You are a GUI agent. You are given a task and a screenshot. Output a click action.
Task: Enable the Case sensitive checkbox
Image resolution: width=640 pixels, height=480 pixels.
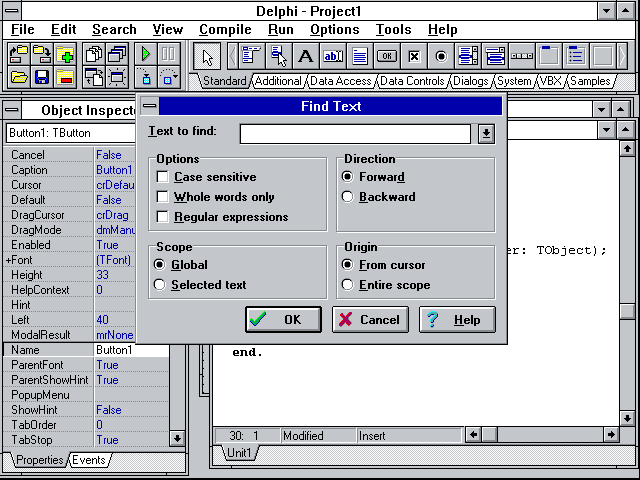(x=163, y=177)
